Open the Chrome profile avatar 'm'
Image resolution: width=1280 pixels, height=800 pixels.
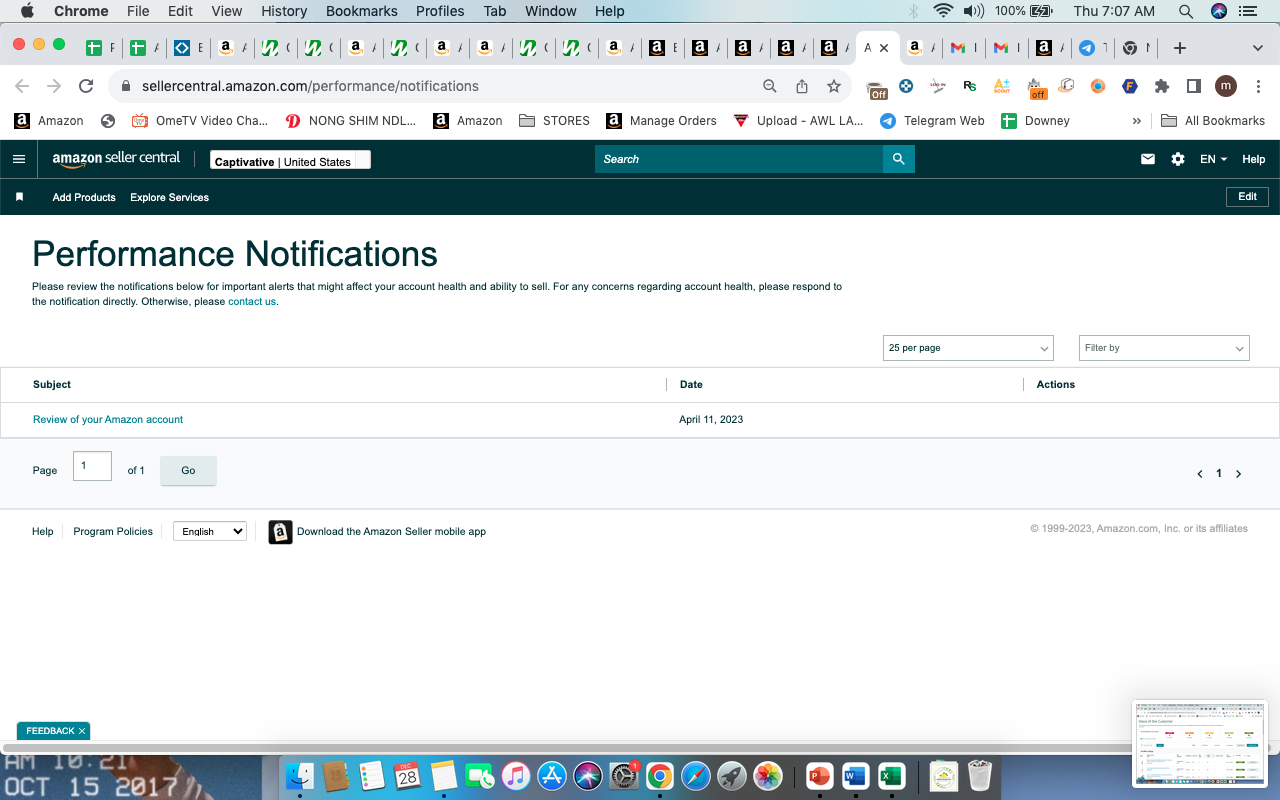pos(1226,86)
